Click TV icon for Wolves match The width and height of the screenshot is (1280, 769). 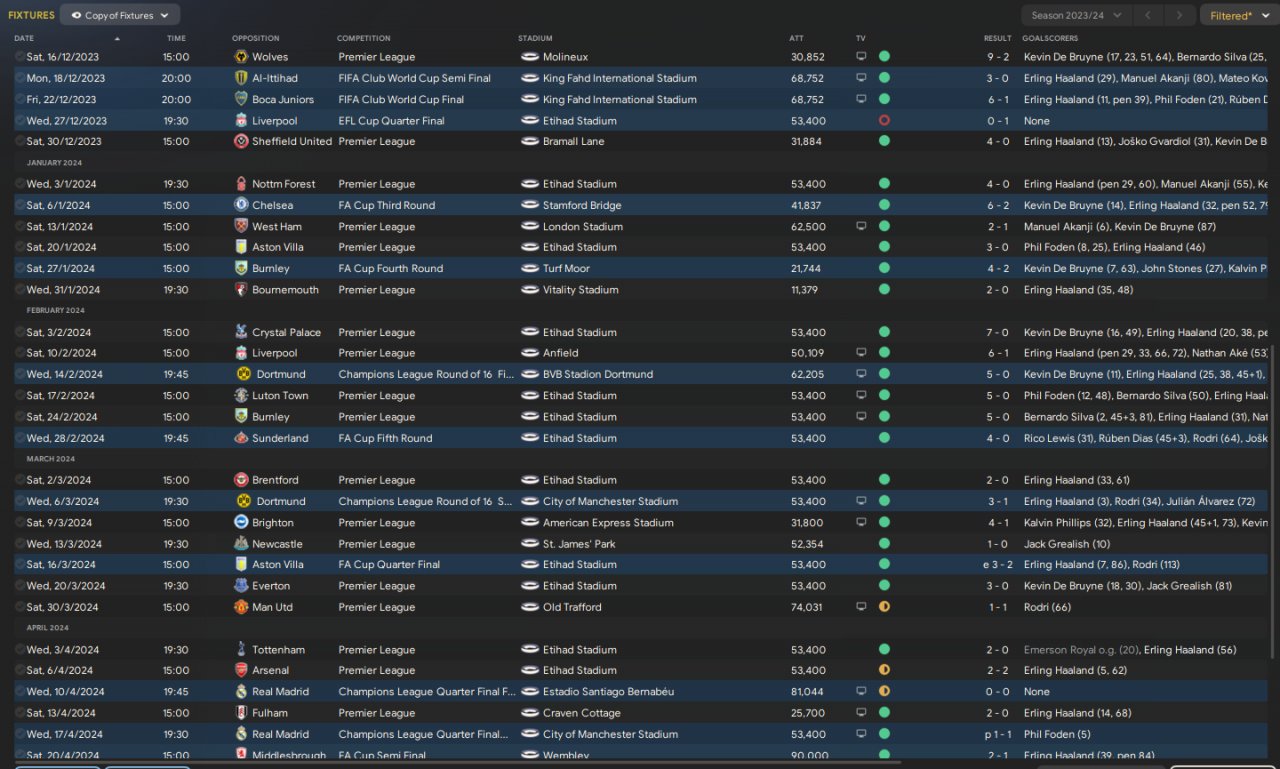(861, 57)
